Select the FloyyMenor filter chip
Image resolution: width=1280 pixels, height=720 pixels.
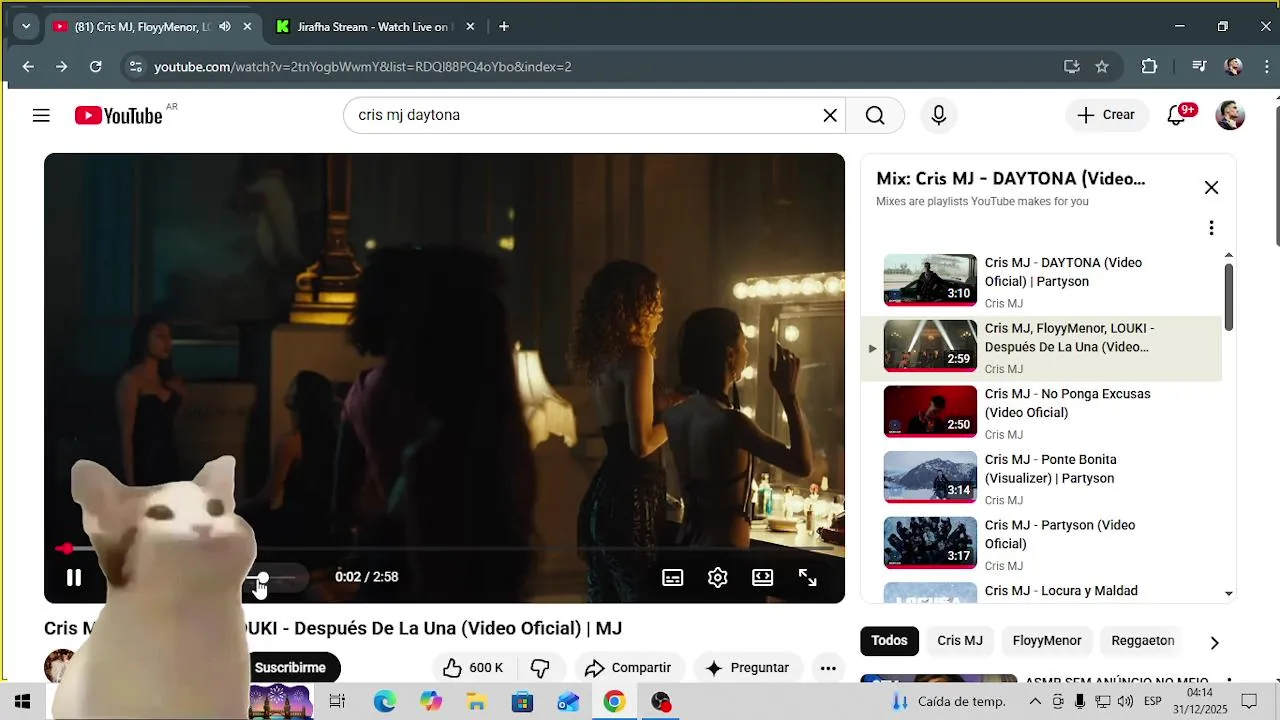pyautogui.click(x=1047, y=641)
